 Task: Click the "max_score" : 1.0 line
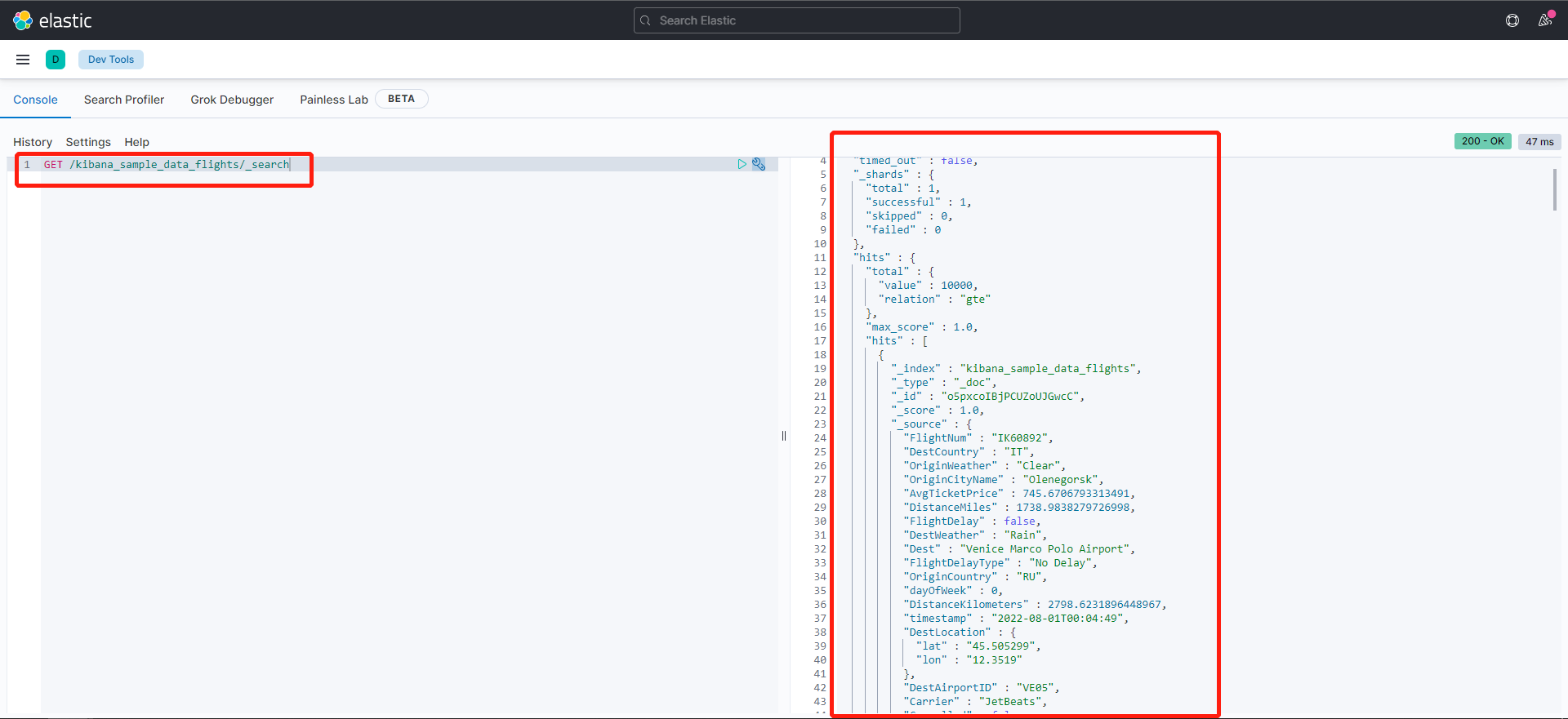[922, 327]
